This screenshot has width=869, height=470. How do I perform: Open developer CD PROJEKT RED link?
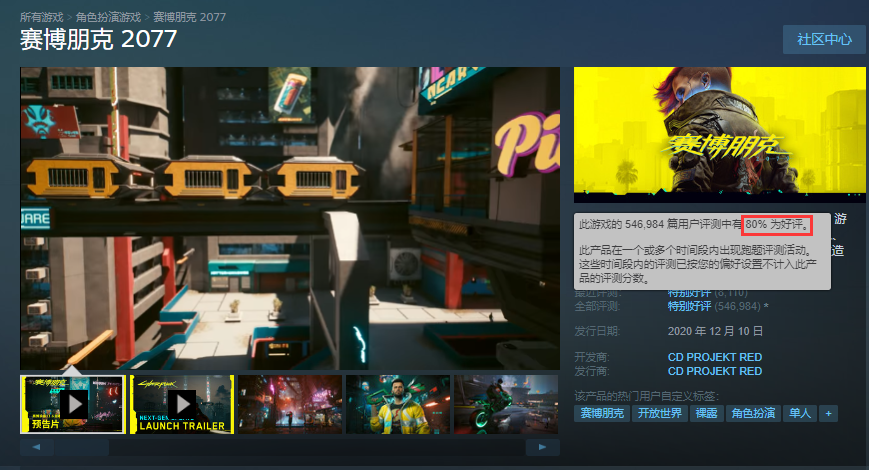click(x=714, y=357)
